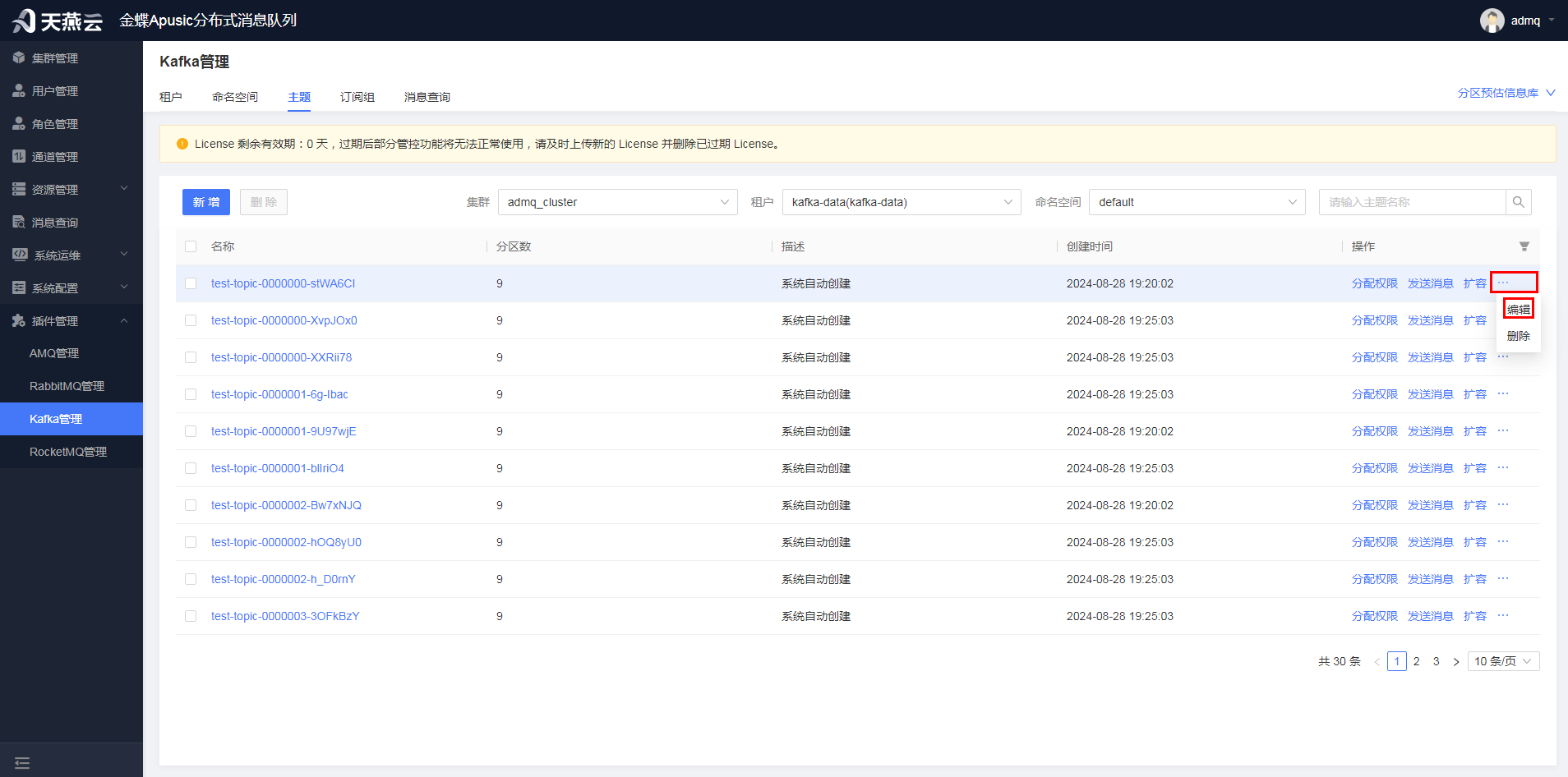Image resolution: width=1568 pixels, height=777 pixels.
Task: Check the box for test-topic-0000000-XXRii78
Action: pyautogui.click(x=191, y=357)
